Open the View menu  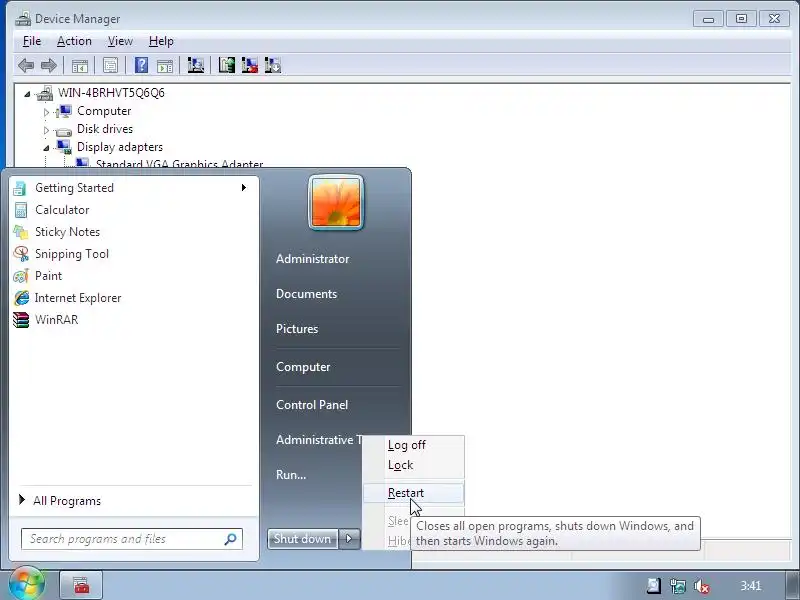tap(120, 41)
